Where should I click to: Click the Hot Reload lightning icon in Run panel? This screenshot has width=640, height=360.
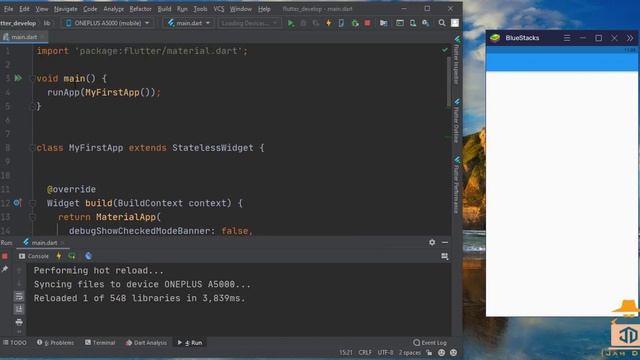pyautogui.click(x=59, y=256)
